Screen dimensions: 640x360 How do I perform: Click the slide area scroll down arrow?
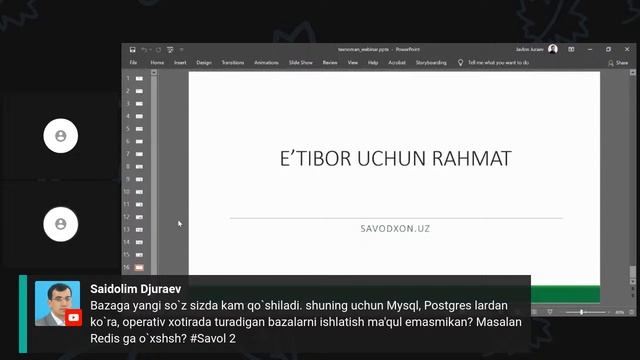pos(633,282)
